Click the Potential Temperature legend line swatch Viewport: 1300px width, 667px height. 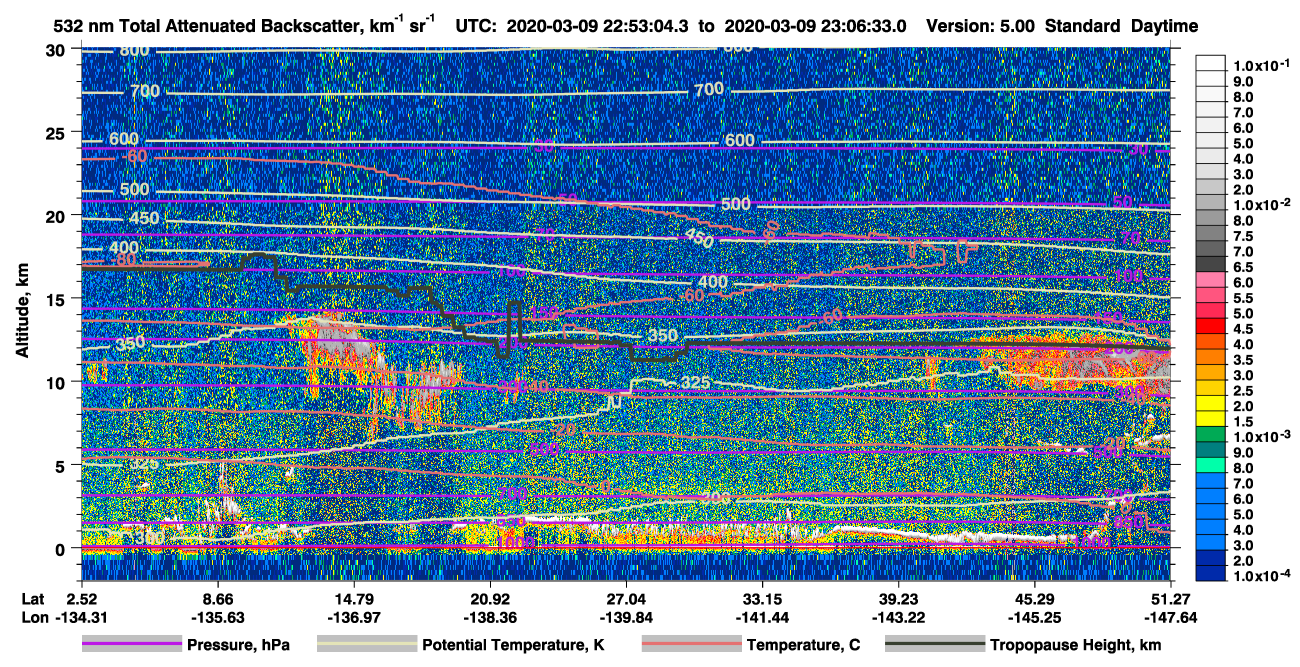click(366, 645)
